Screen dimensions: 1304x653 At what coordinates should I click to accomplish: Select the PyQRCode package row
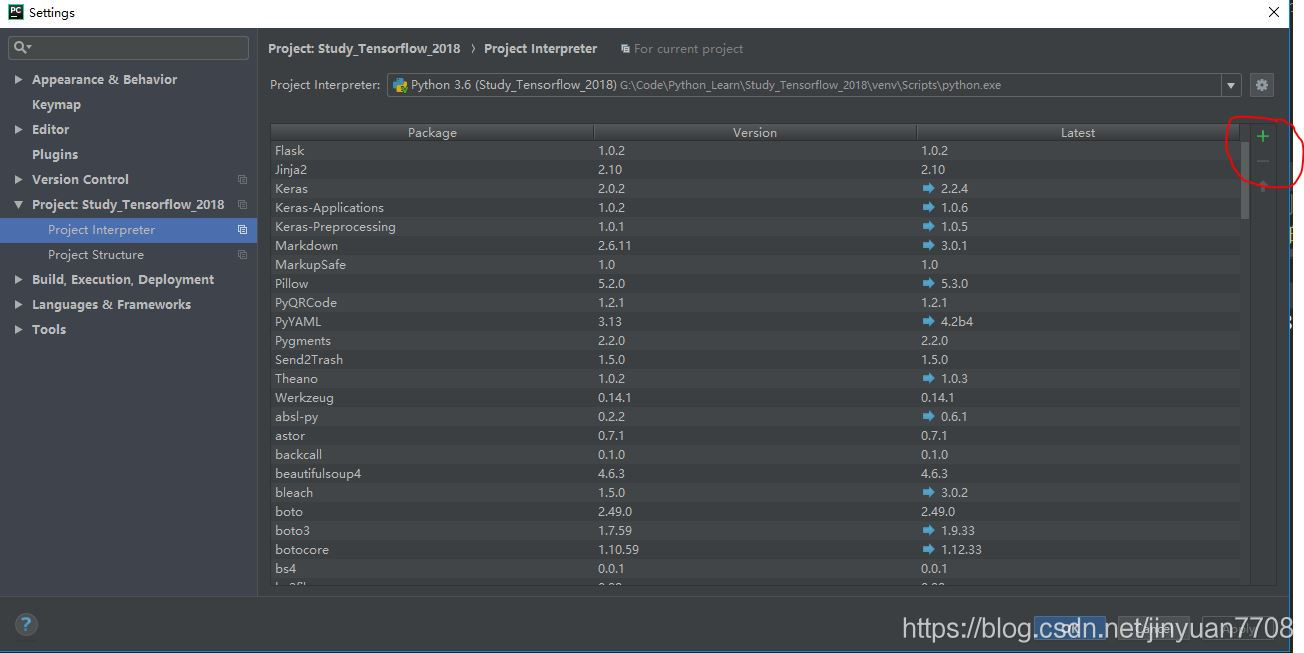point(755,303)
